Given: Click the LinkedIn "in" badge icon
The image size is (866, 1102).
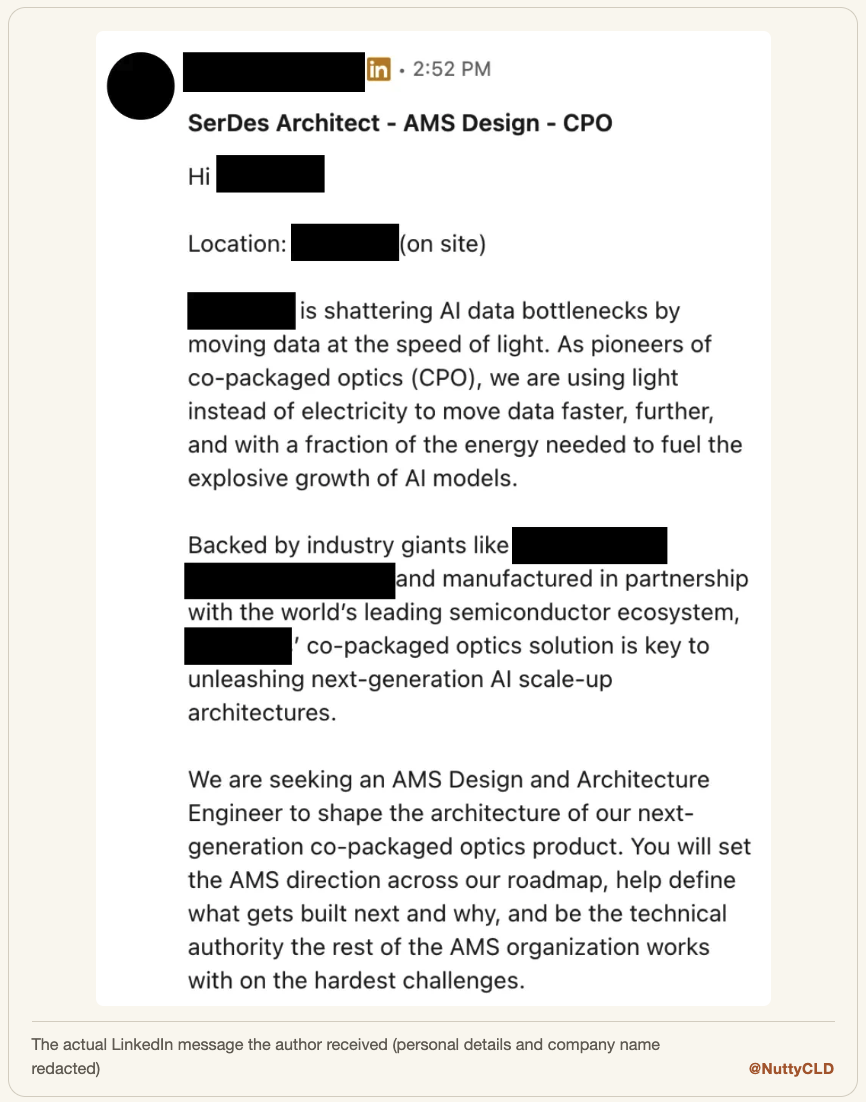Looking at the screenshot, I should coord(378,69).
